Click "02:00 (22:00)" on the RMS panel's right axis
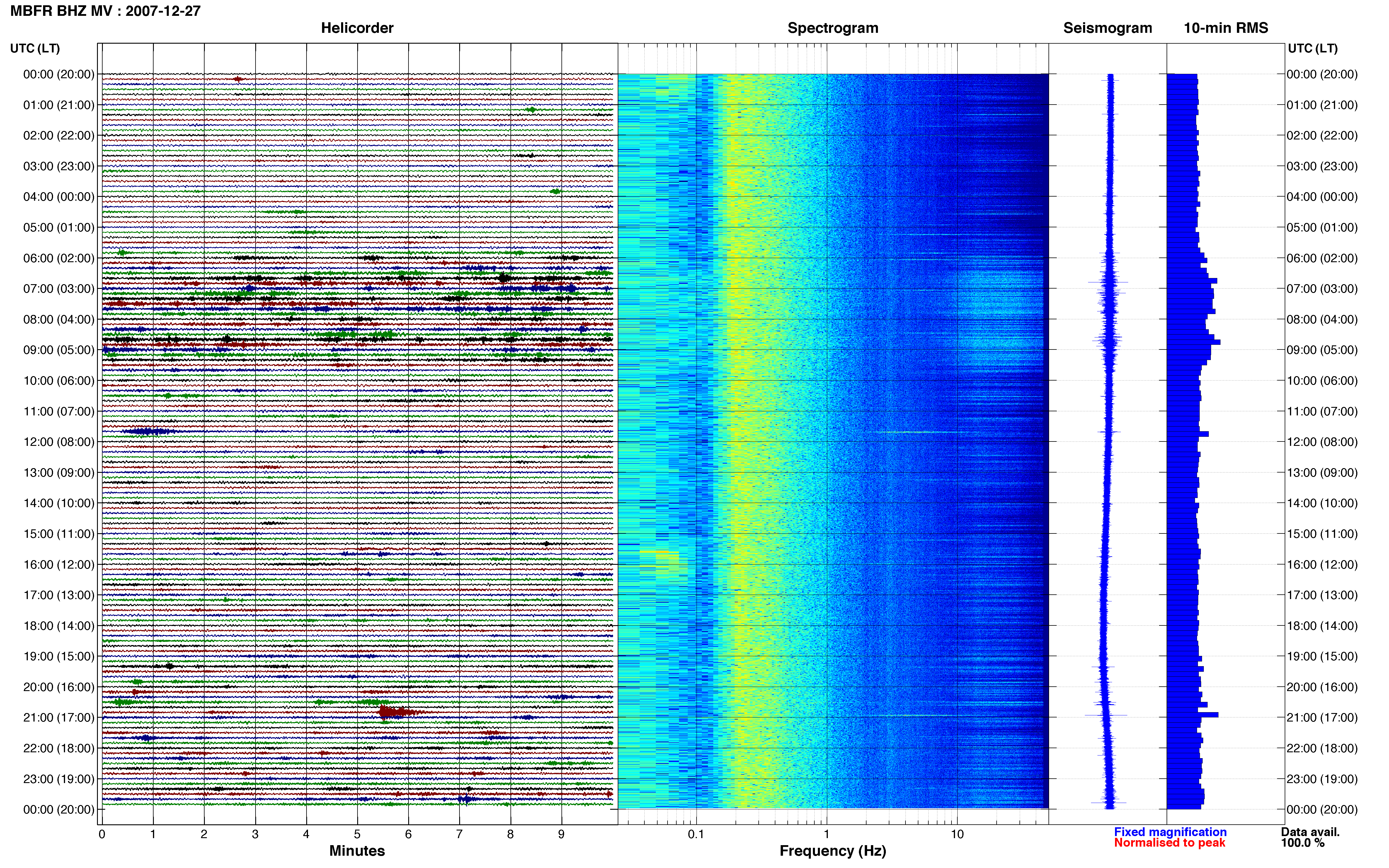 (x=1322, y=135)
